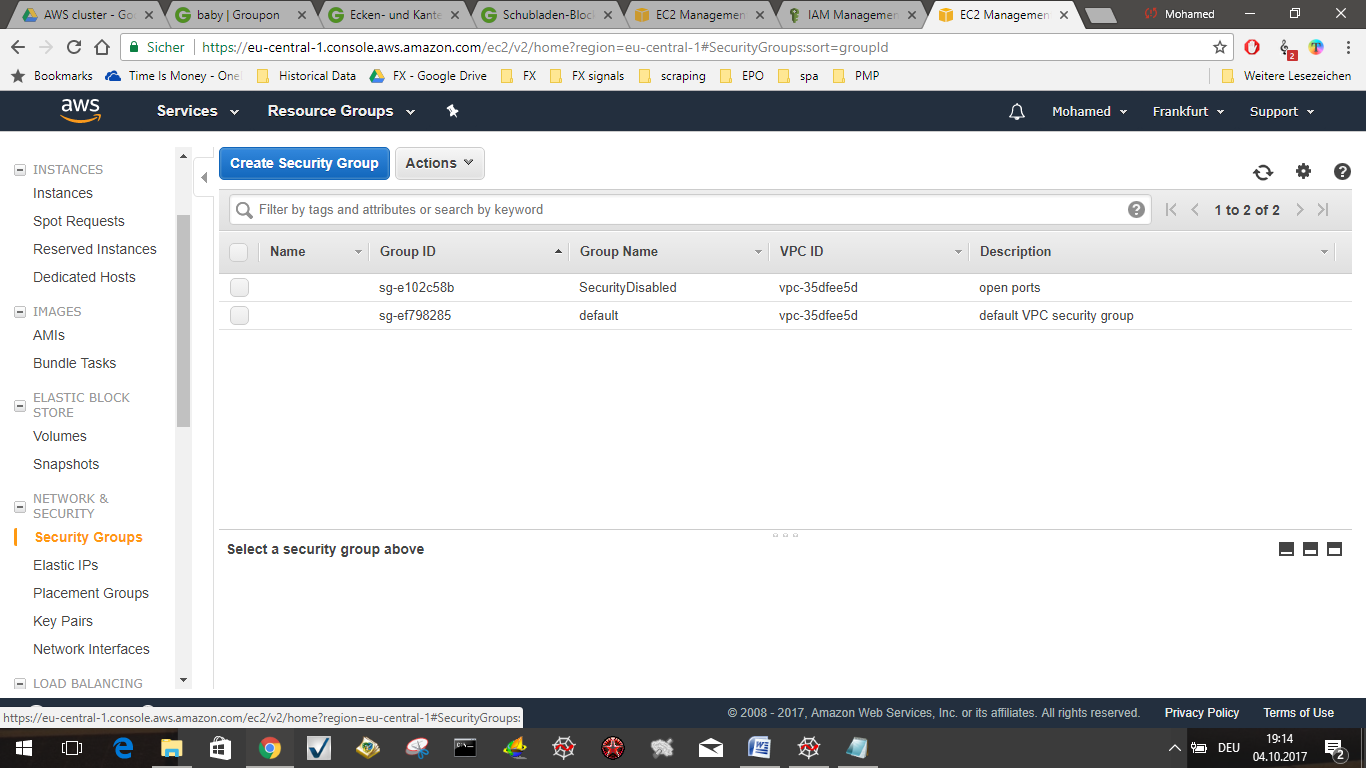The height and width of the screenshot is (768, 1366).
Task: Open the Historical Data bookmark folder
Action: coord(307,76)
